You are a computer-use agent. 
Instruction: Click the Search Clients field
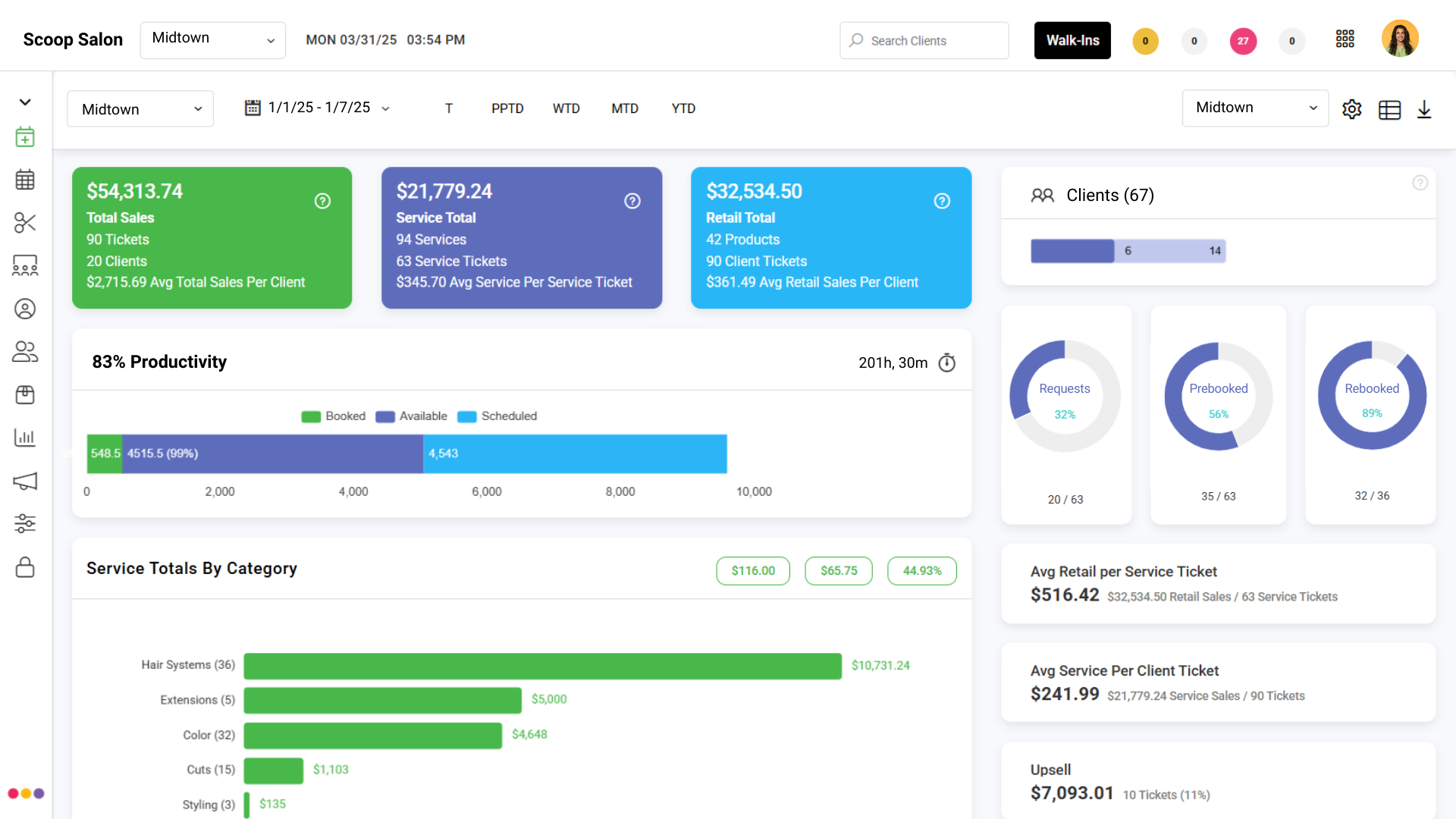point(924,40)
